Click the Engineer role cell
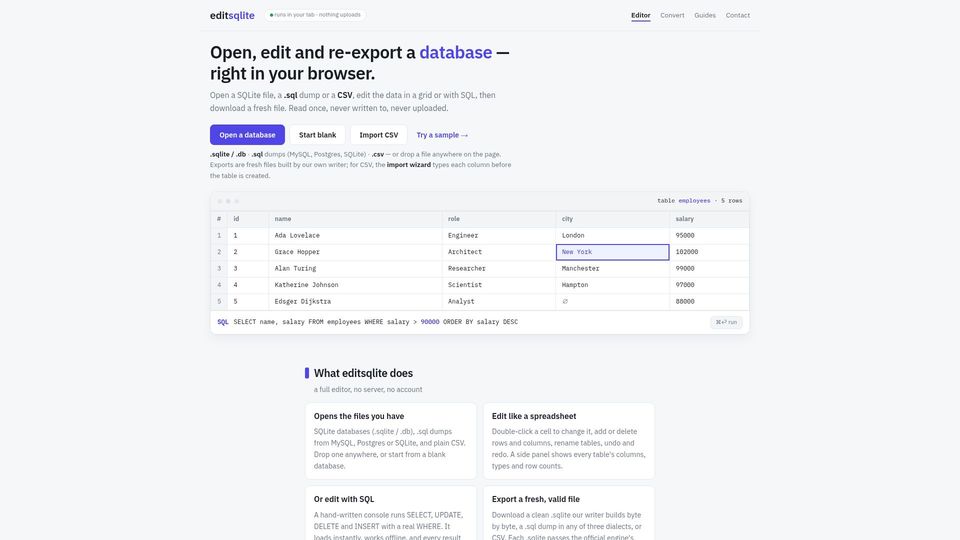The height and width of the screenshot is (540, 960). click(499, 235)
